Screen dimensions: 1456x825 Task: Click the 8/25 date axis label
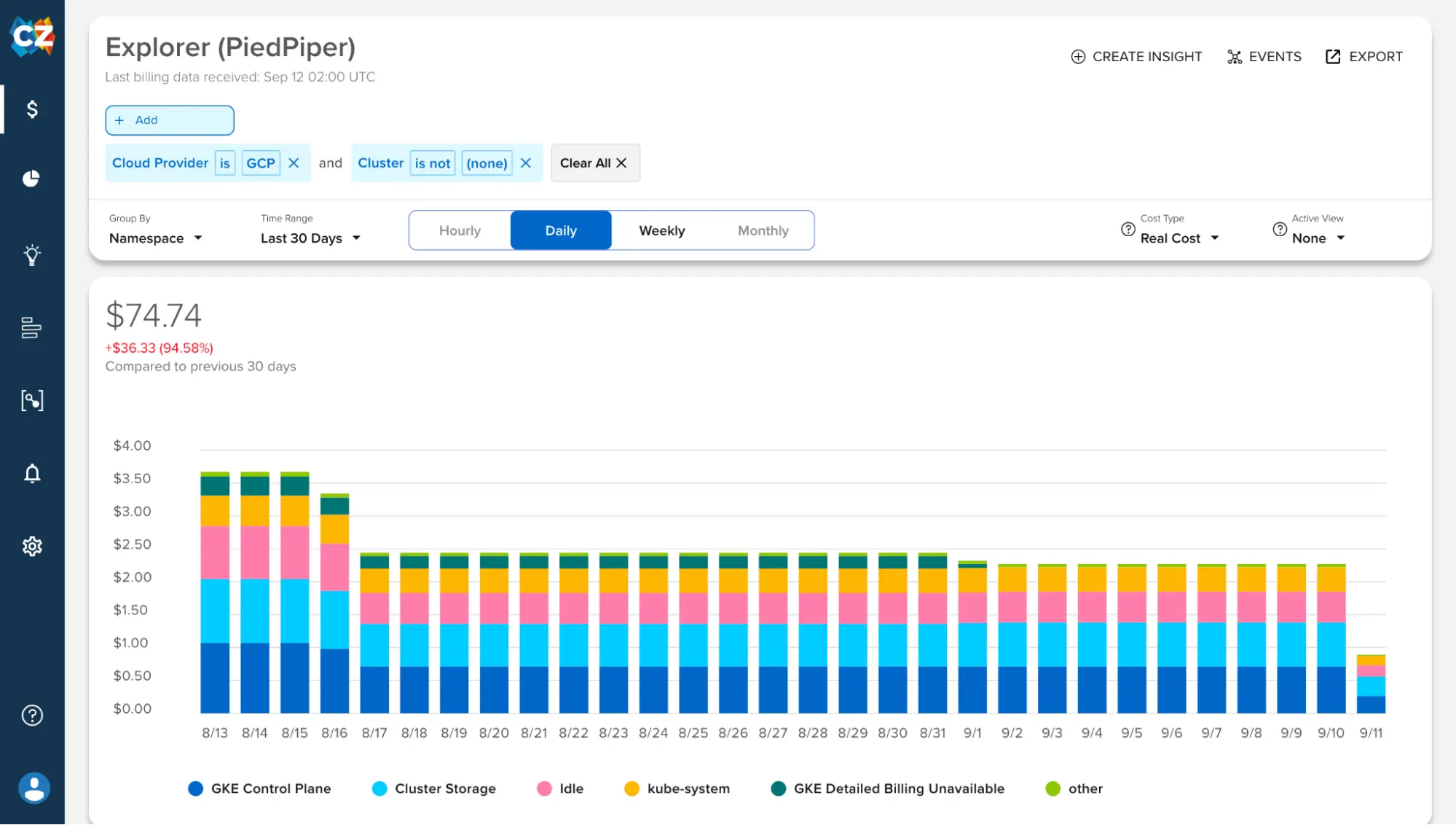pyautogui.click(x=693, y=733)
